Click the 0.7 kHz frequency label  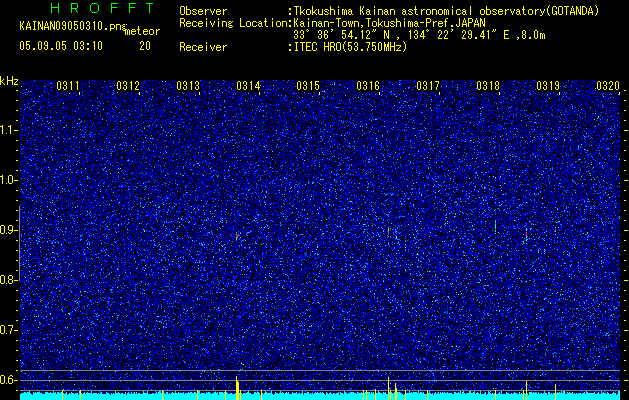click(9, 330)
